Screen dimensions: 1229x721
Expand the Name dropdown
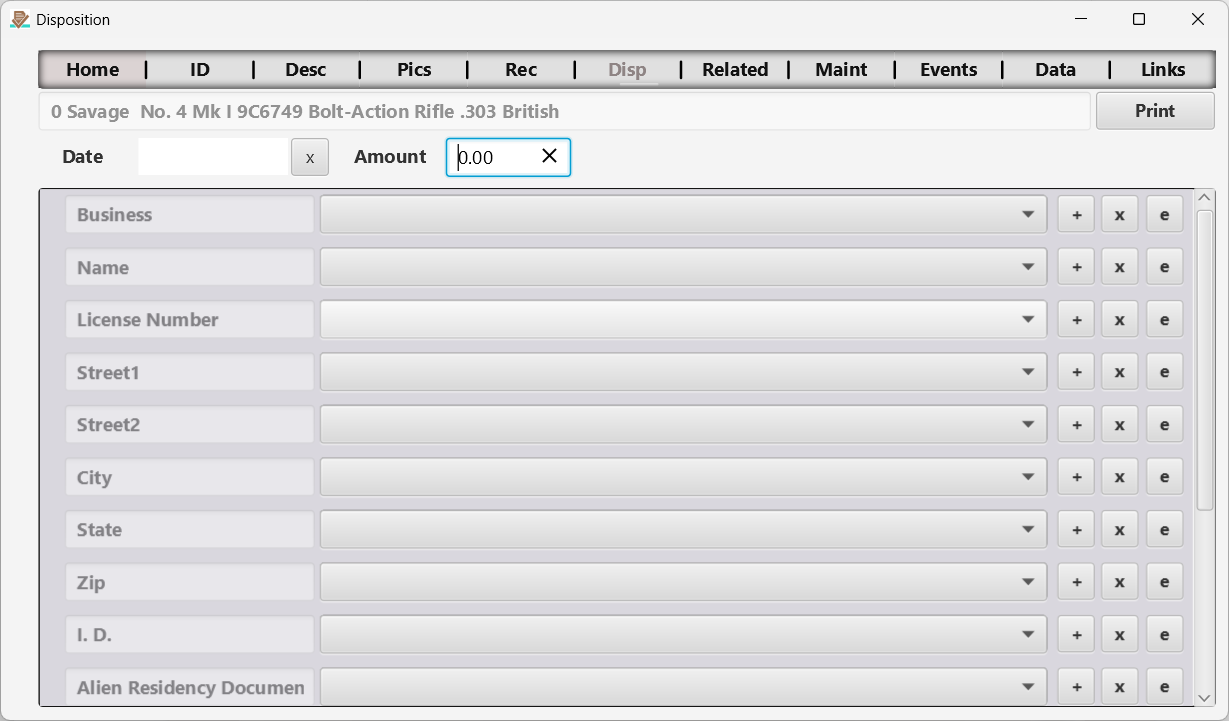[683, 267]
